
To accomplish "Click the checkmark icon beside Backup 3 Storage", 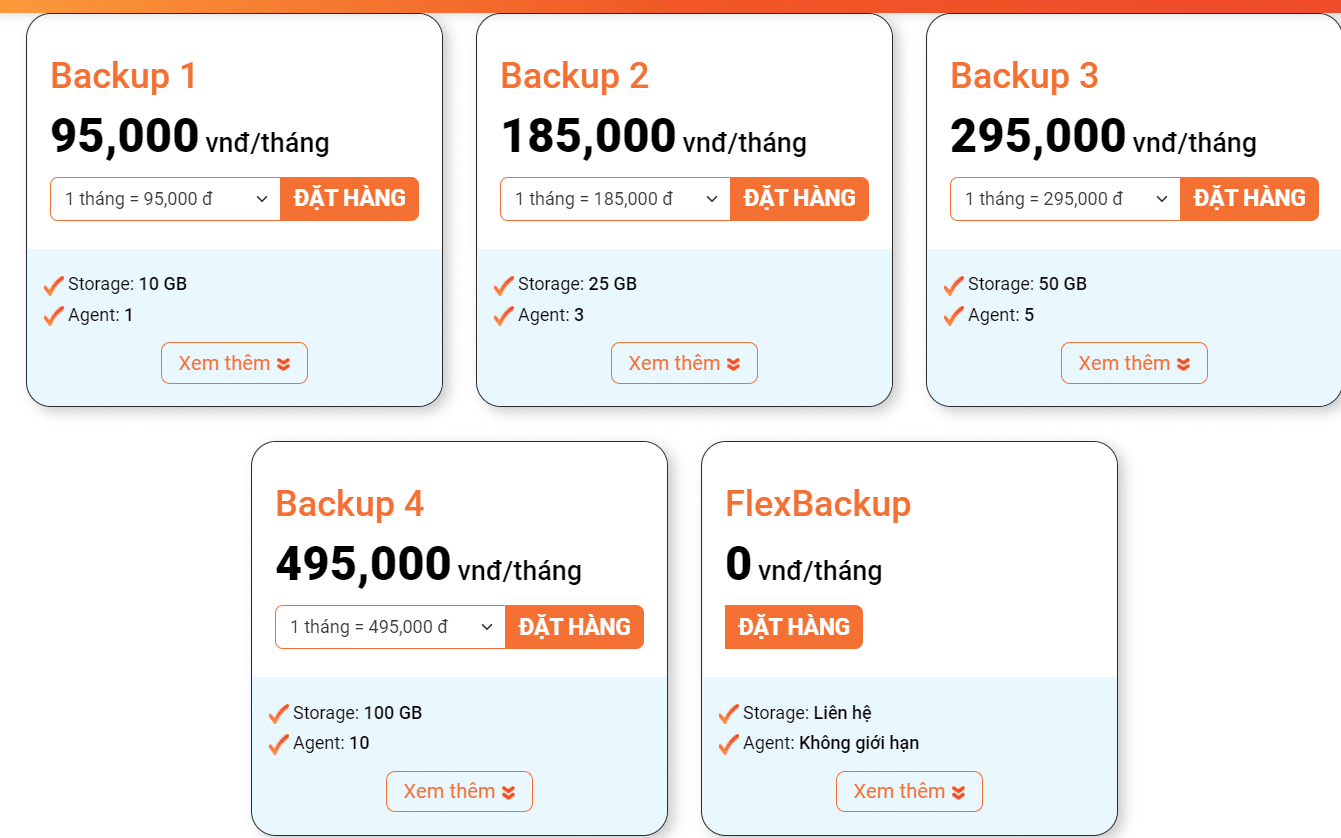I will 954,286.
